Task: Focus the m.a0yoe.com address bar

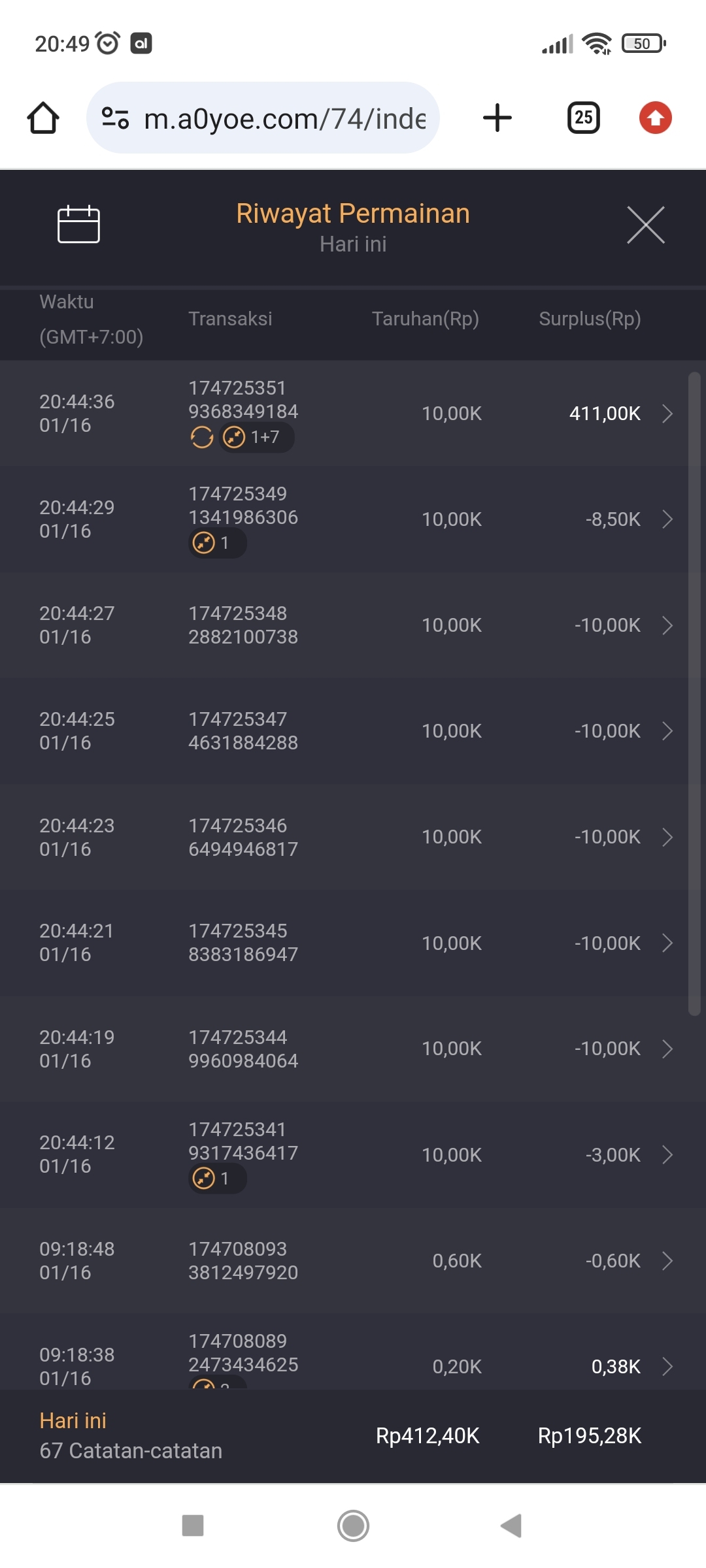Action: (x=284, y=118)
